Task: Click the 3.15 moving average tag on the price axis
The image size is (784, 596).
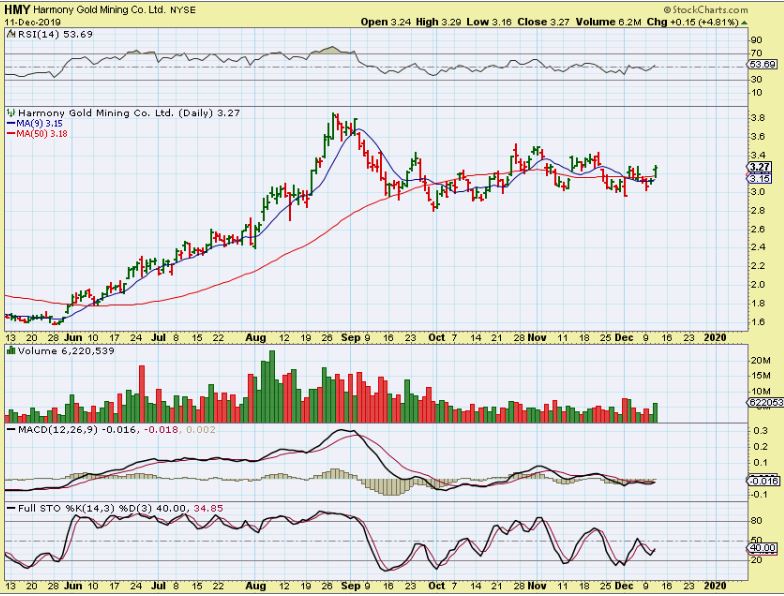Action: (x=760, y=178)
